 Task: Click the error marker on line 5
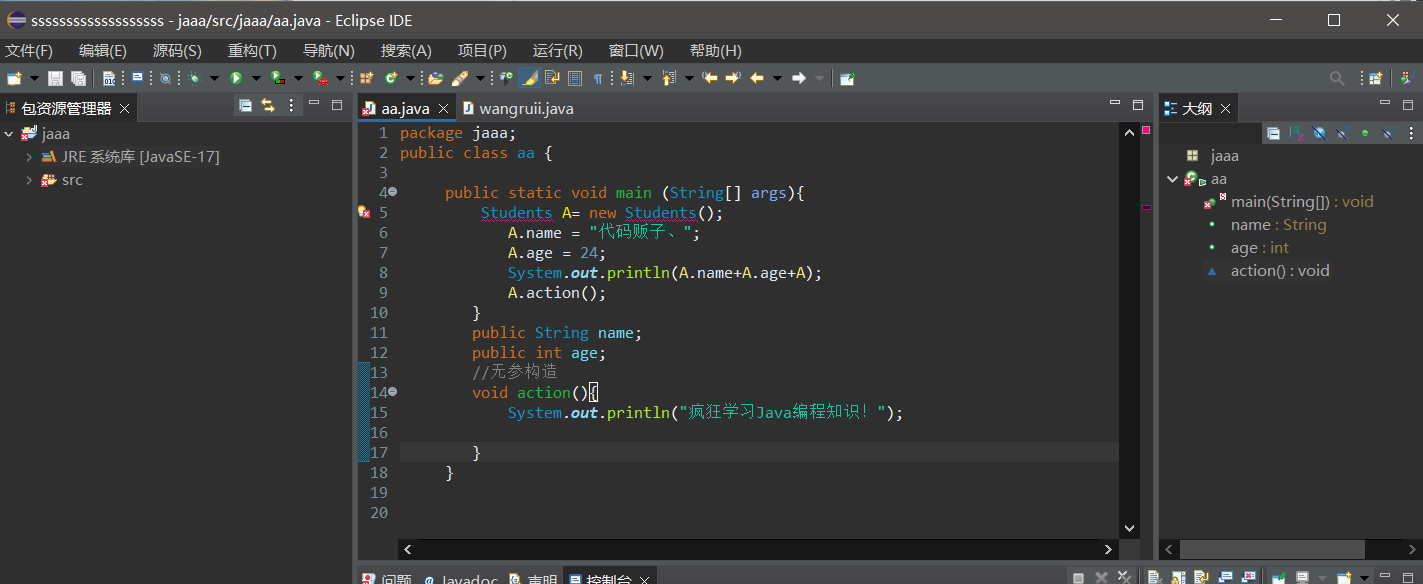coord(364,213)
